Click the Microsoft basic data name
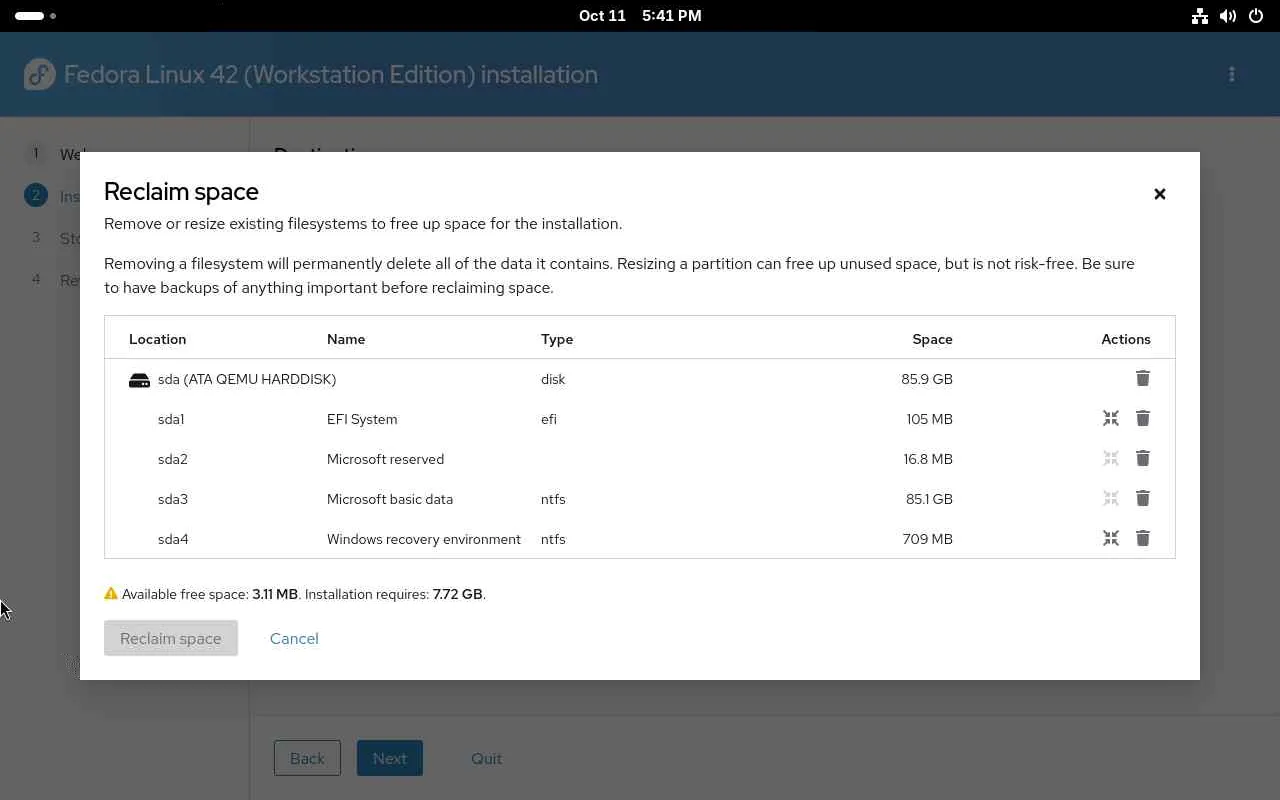The image size is (1280, 800). [x=390, y=499]
